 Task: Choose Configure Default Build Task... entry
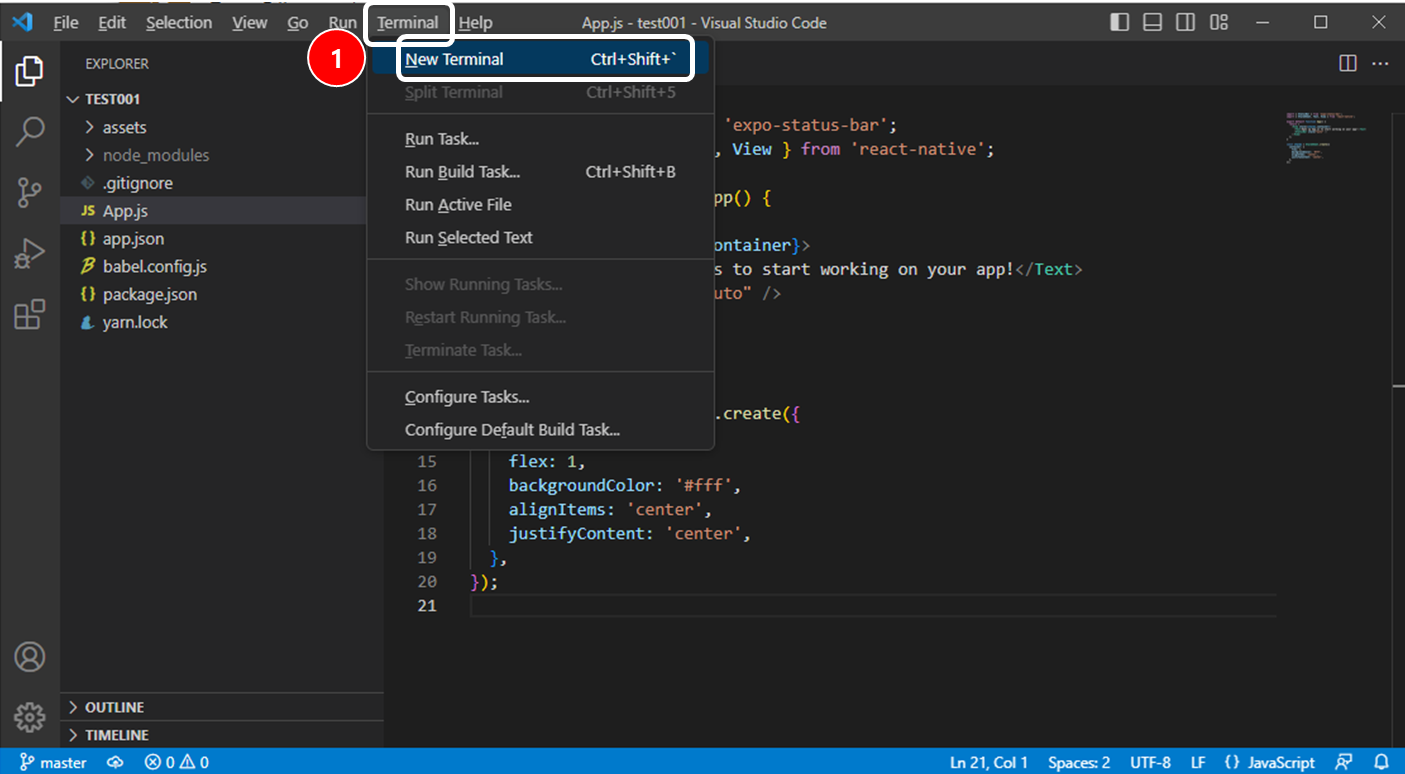coord(540,430)
